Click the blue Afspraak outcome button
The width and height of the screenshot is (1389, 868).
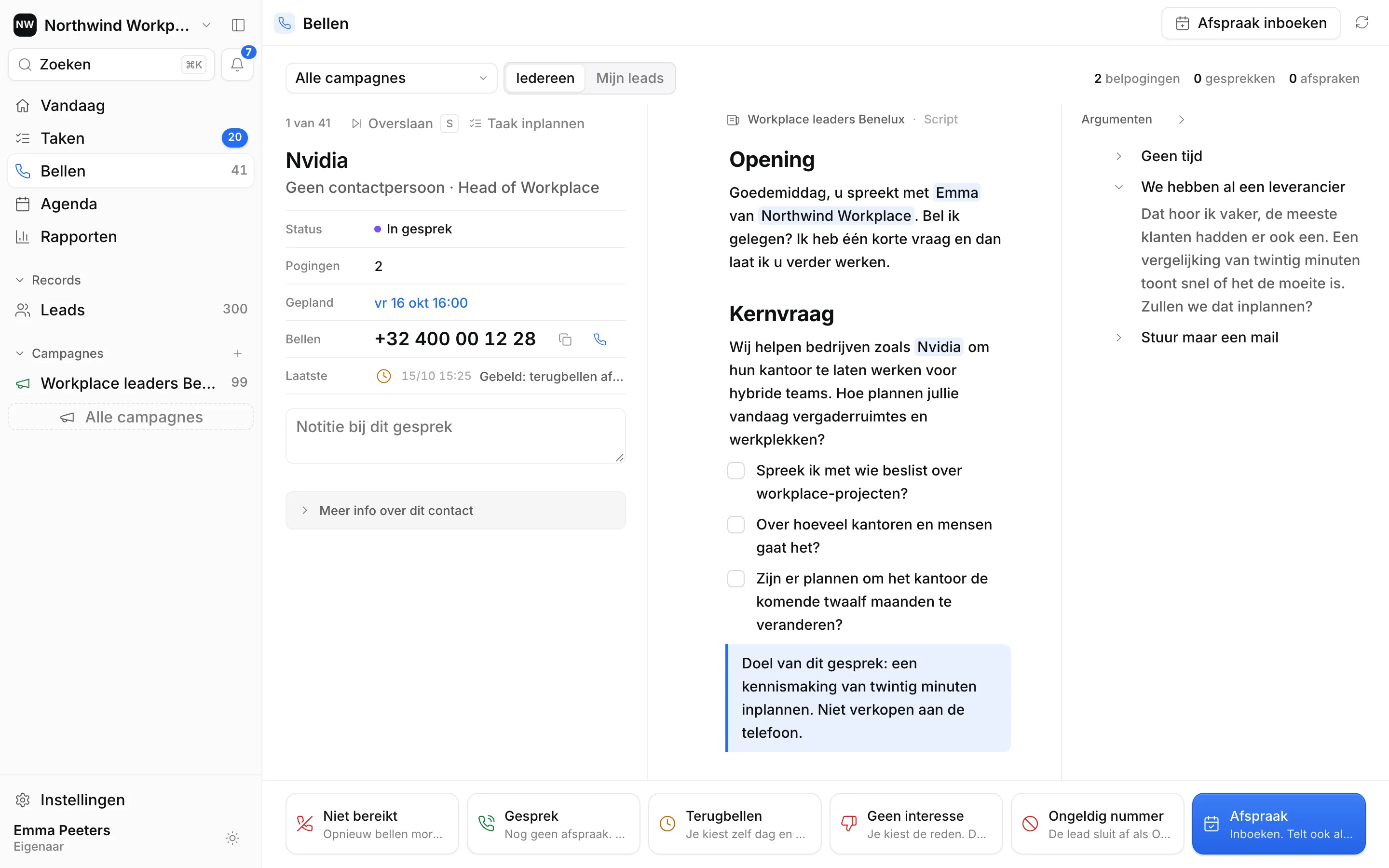pyautogui.click(x=1279, y=824)
